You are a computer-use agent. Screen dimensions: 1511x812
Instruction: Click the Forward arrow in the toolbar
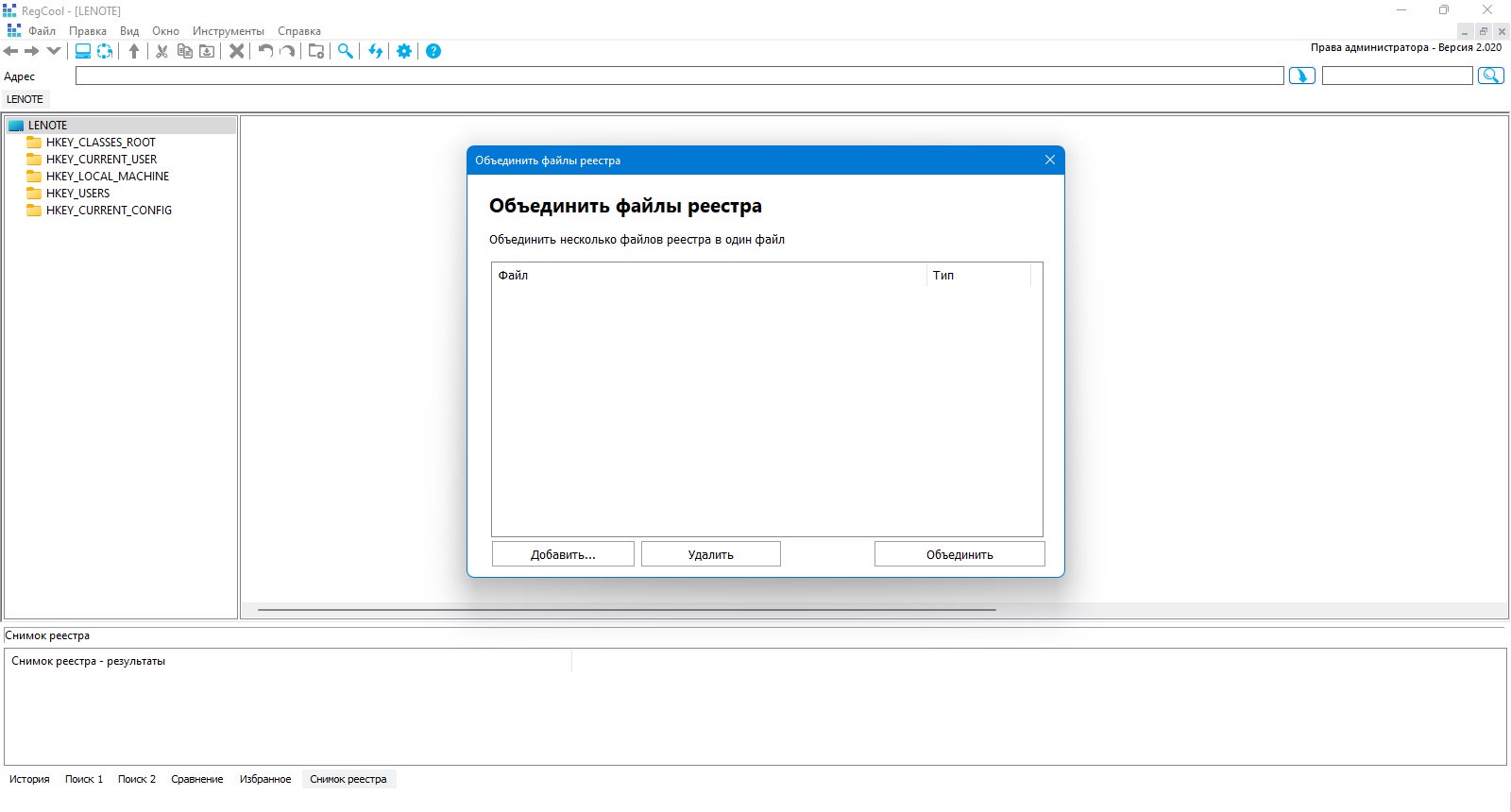click(32, 51)
